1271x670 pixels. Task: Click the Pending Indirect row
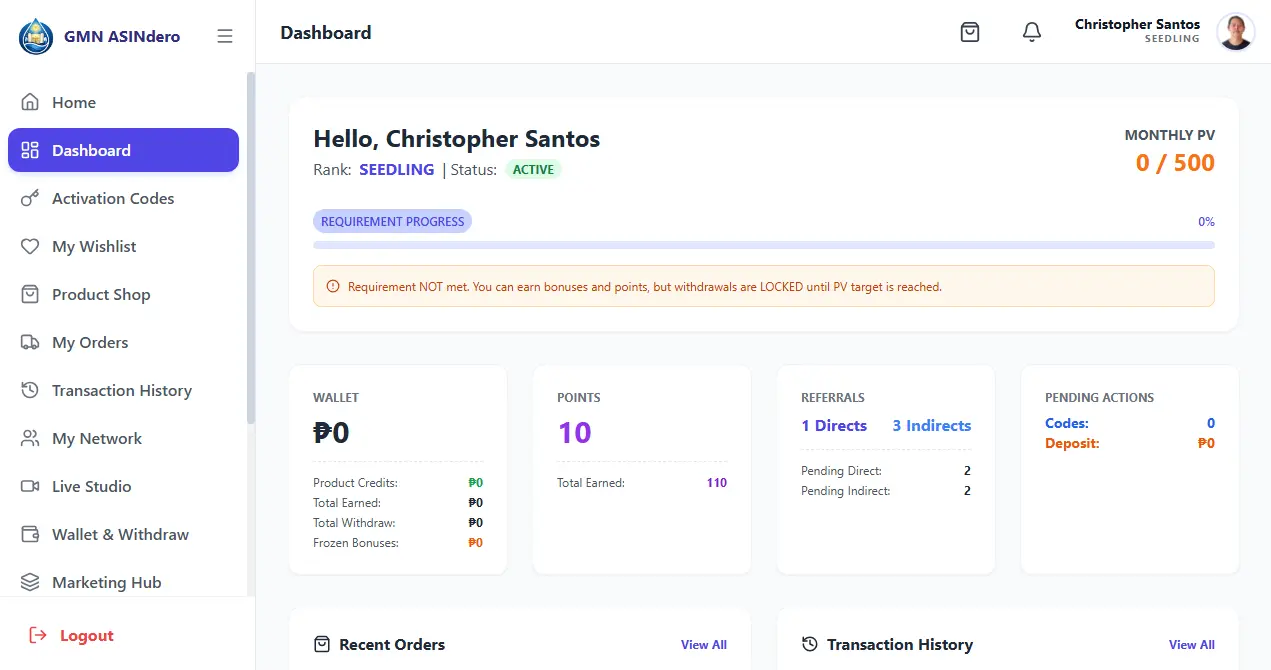click(886, 491)
